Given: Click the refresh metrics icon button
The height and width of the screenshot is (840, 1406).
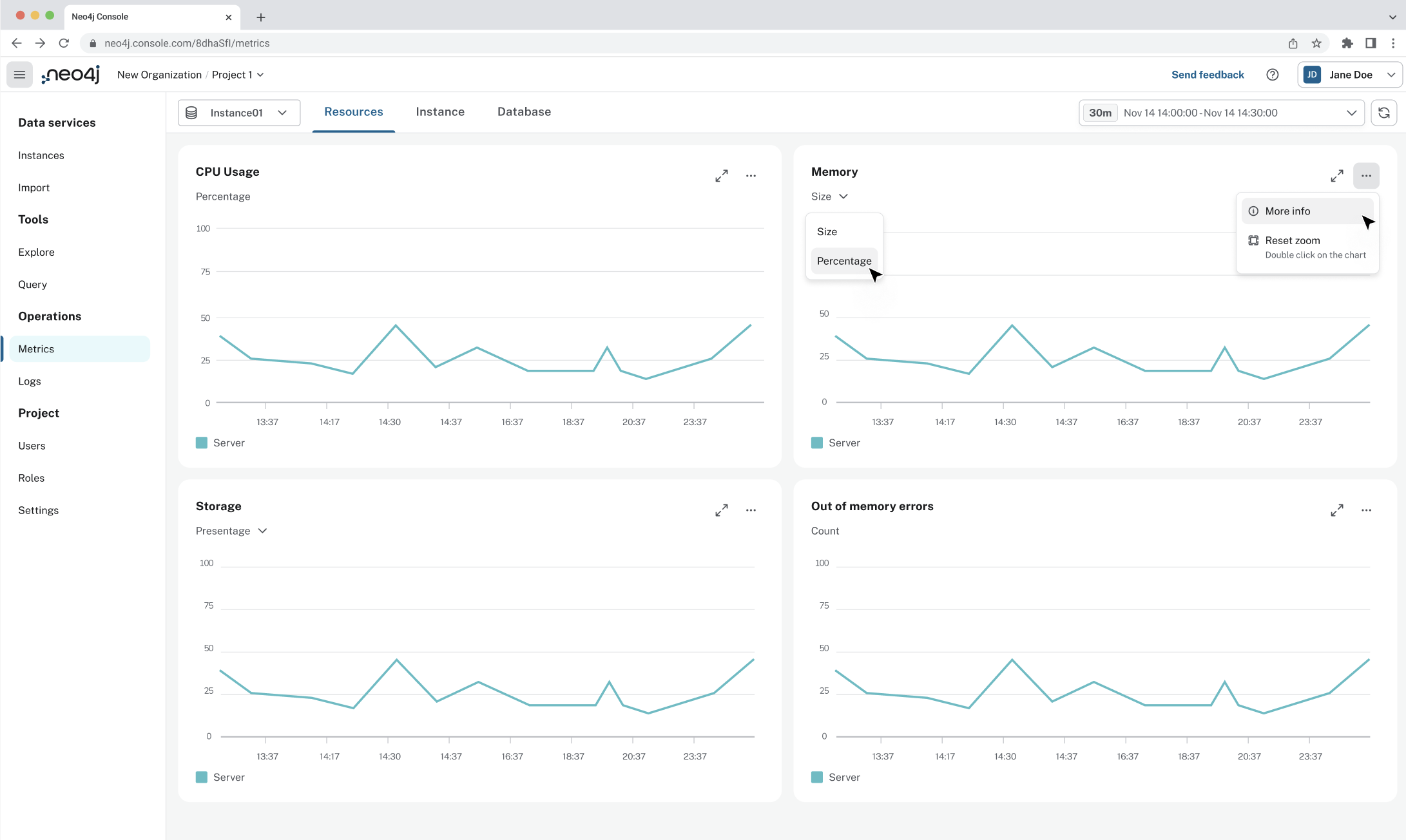Looking at the screenshot, I should [x=1383, y=113].
